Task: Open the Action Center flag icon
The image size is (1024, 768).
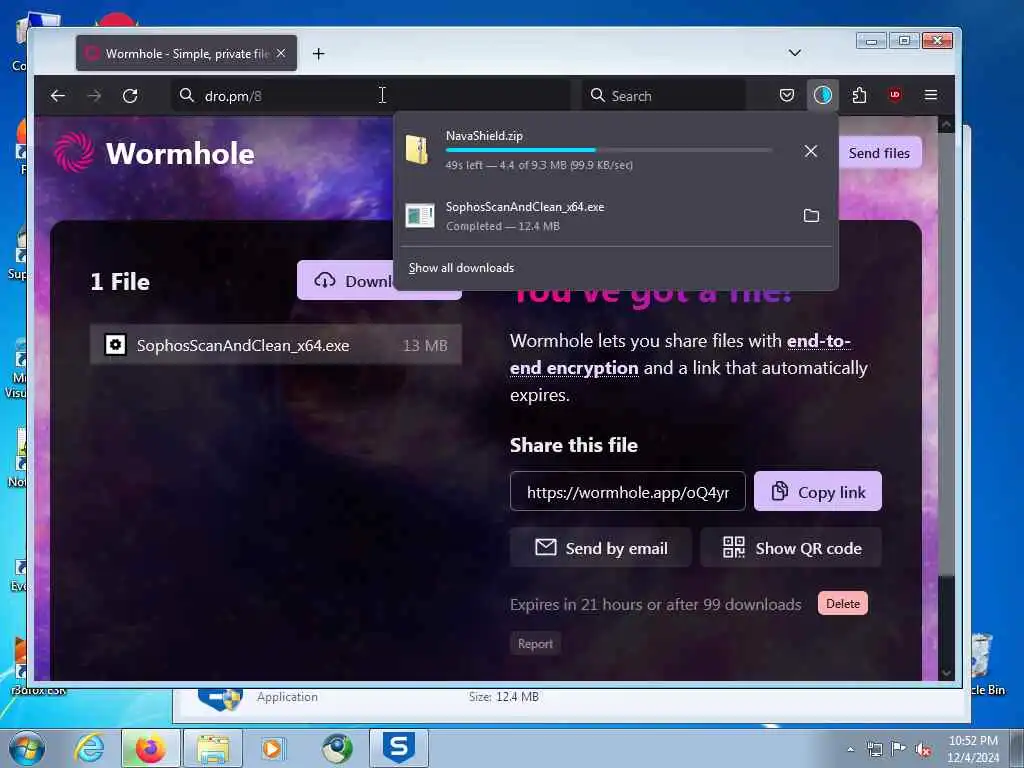Action: pos(899,749)
